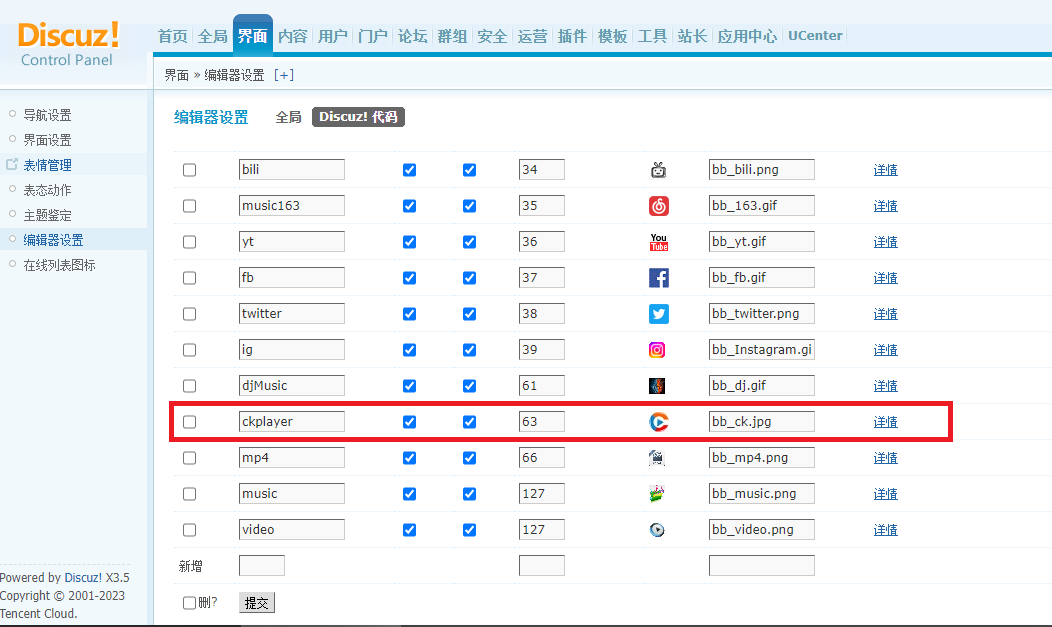The height and width of the screenshot is (627, 1052).
Task: Click the Instagram icon in the ig row
Action: pyautogui.click(x=657, y=350)
